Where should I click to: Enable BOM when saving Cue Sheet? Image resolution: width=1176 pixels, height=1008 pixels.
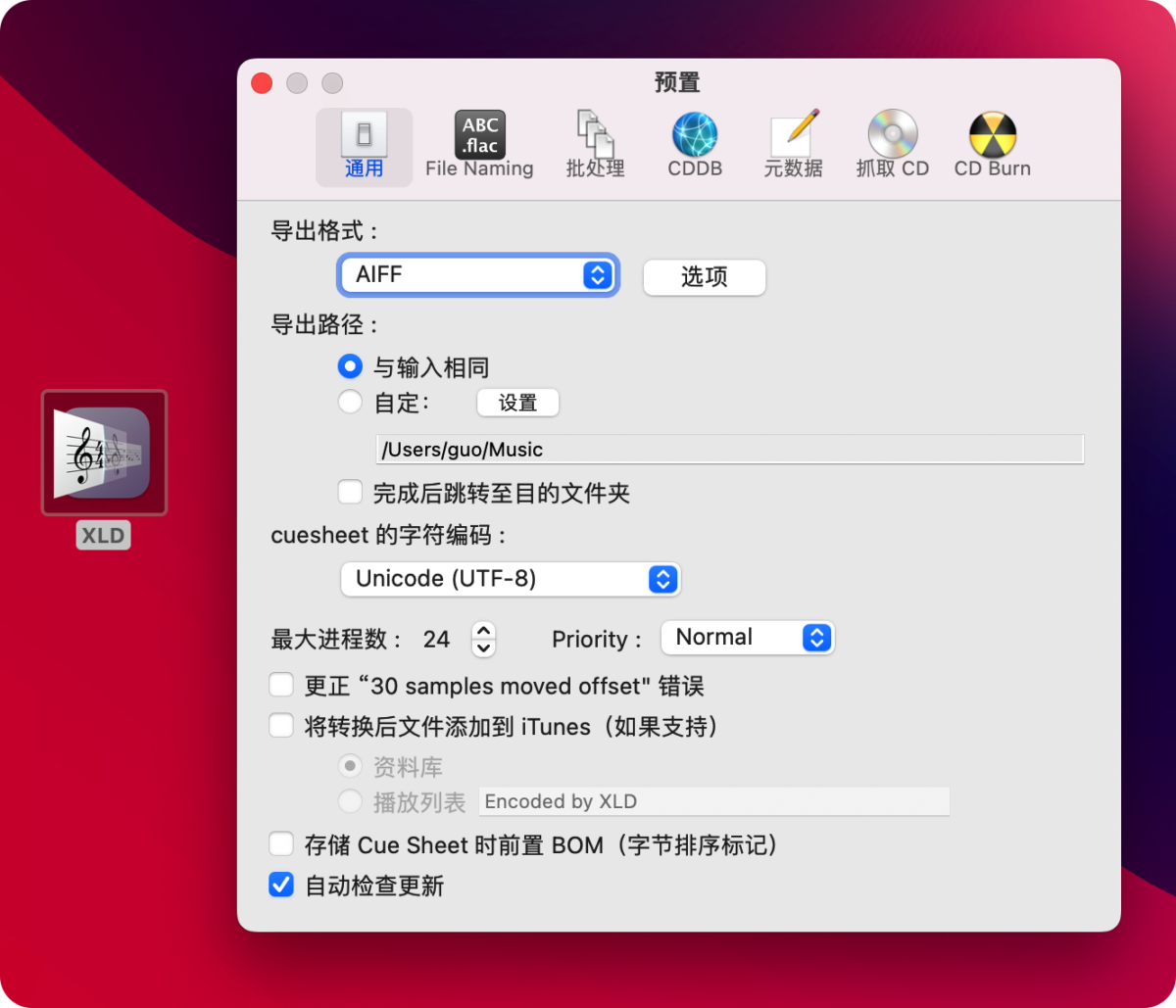[x=281, y=843]
